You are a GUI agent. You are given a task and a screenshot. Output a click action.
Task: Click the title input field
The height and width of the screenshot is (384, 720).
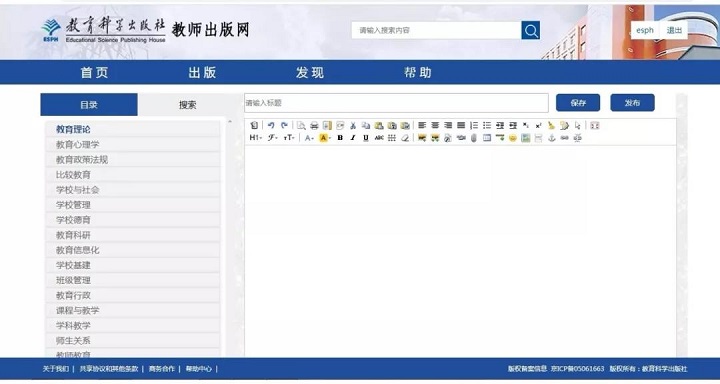(396, 103)
